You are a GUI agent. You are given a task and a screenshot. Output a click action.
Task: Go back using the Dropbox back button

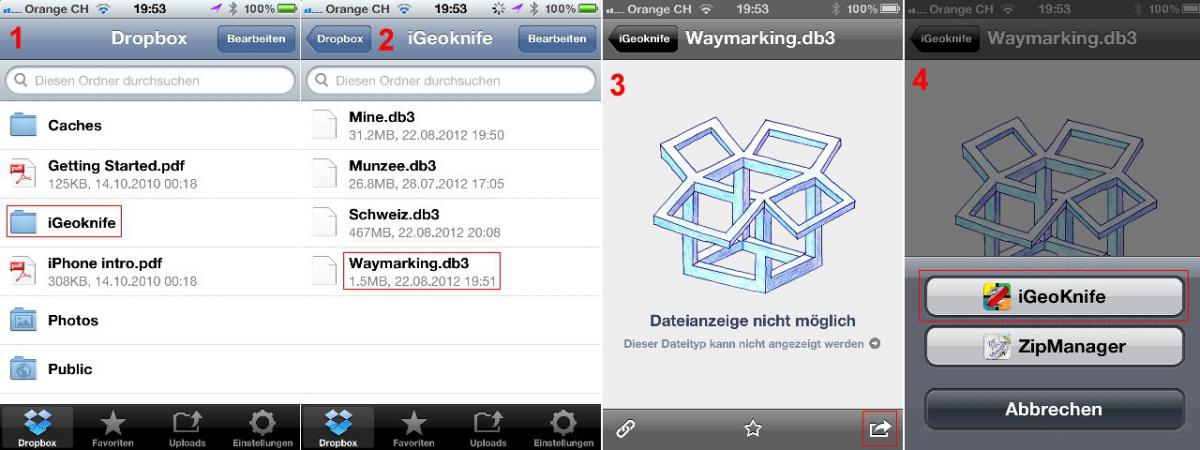pyautogui.click(x=338, y=39)
